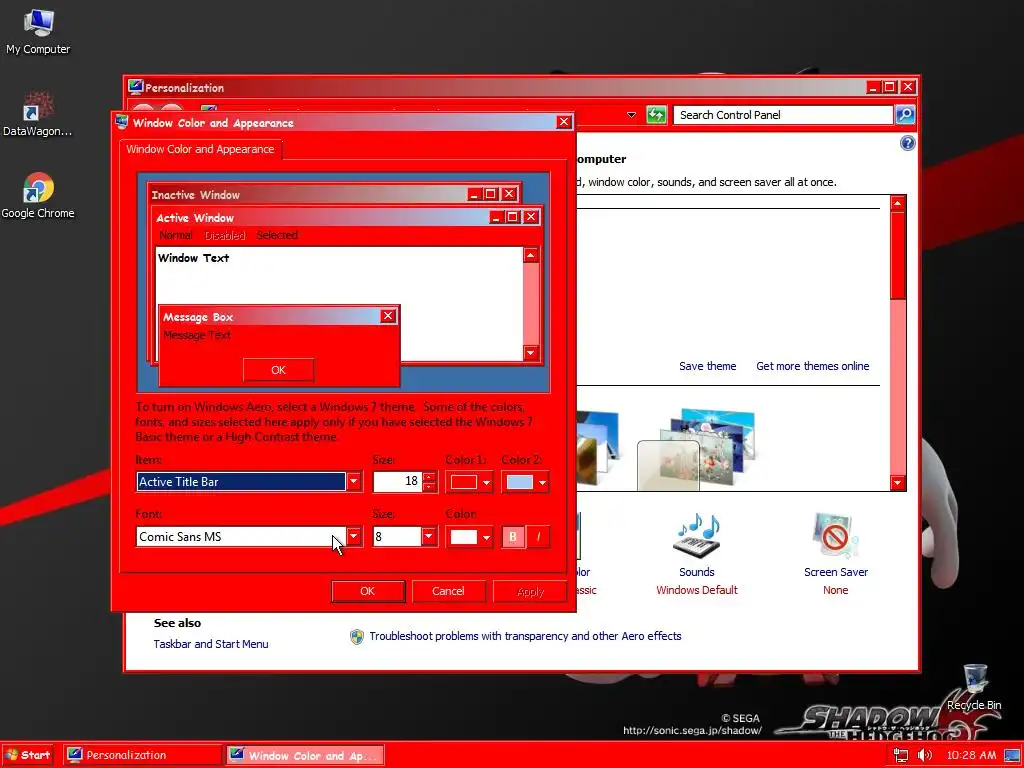Open the font Size dropdown showing 8
The width and height of the screenshot is (1024, 768).
coord(429,537)
